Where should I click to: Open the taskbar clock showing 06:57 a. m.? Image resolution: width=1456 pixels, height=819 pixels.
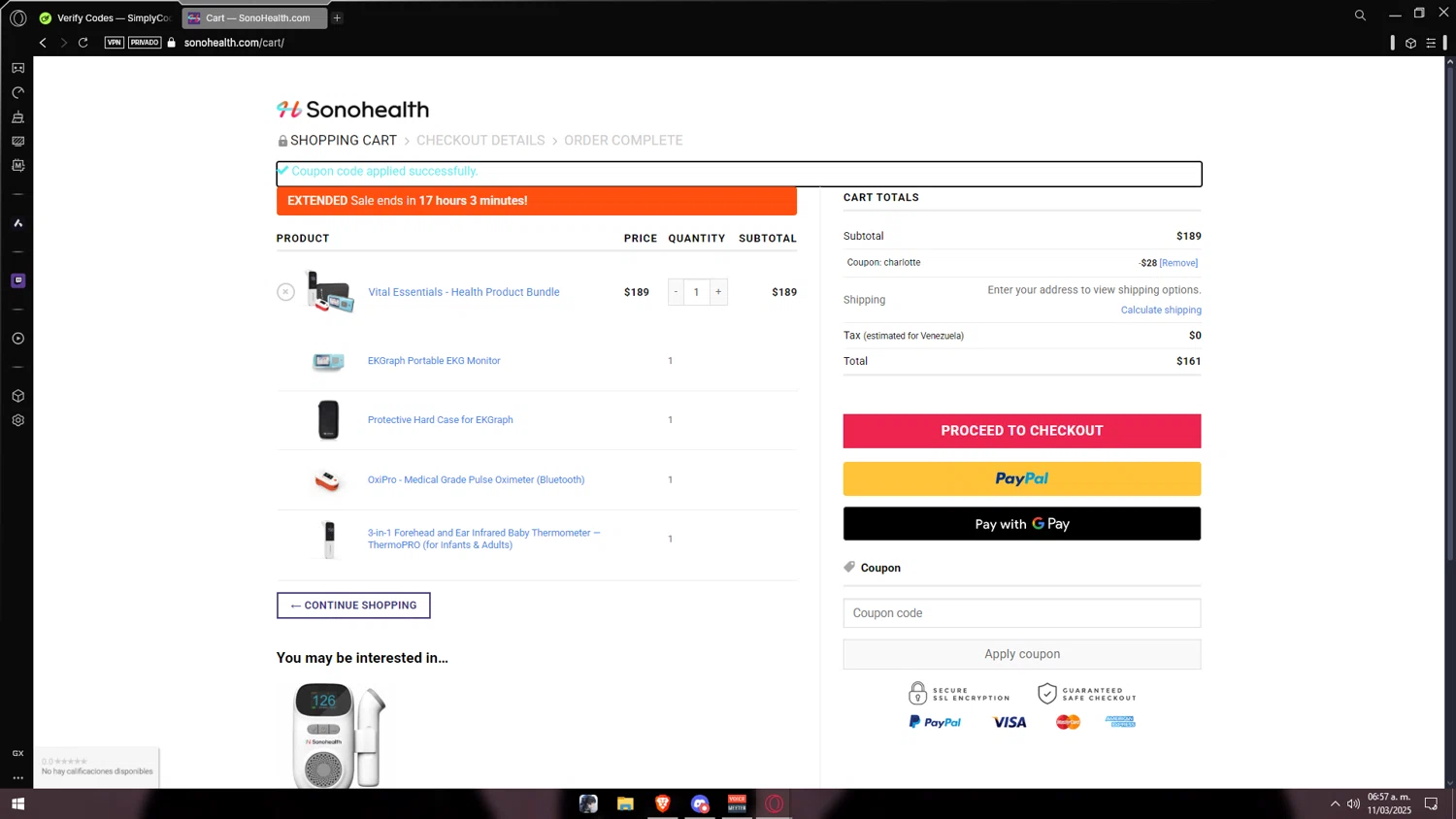point(1389,803)
